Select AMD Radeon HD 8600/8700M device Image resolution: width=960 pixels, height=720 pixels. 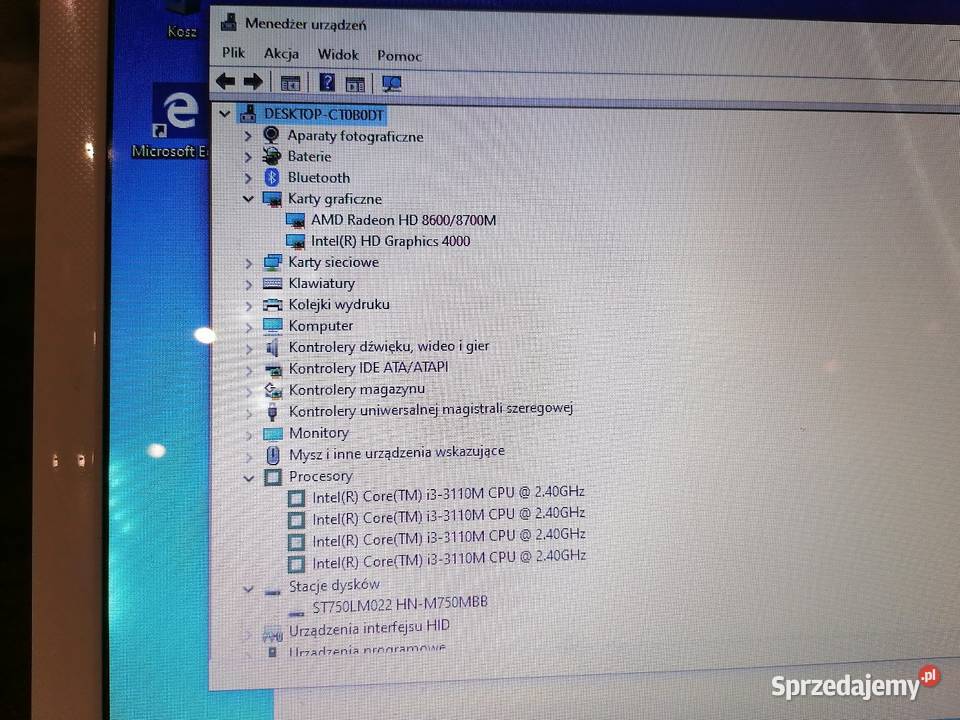coord(403,220)
